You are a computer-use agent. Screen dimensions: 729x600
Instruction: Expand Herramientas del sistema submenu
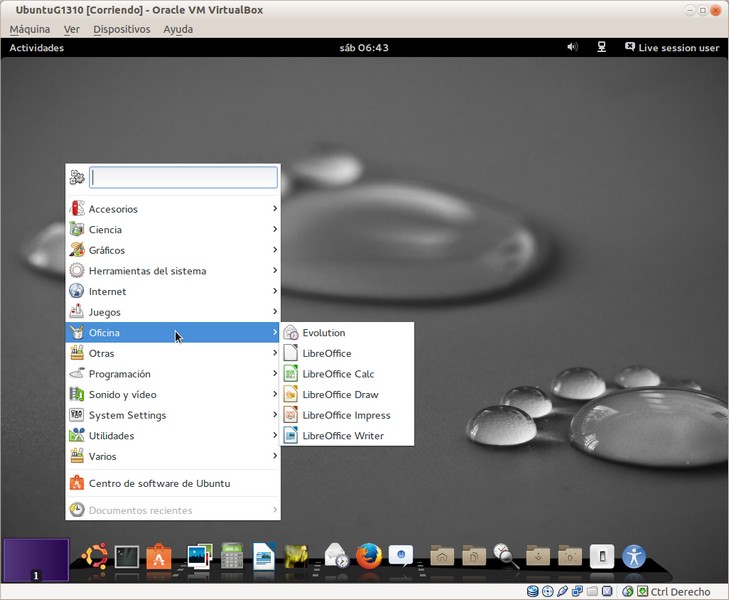click(x=173, y=271)
